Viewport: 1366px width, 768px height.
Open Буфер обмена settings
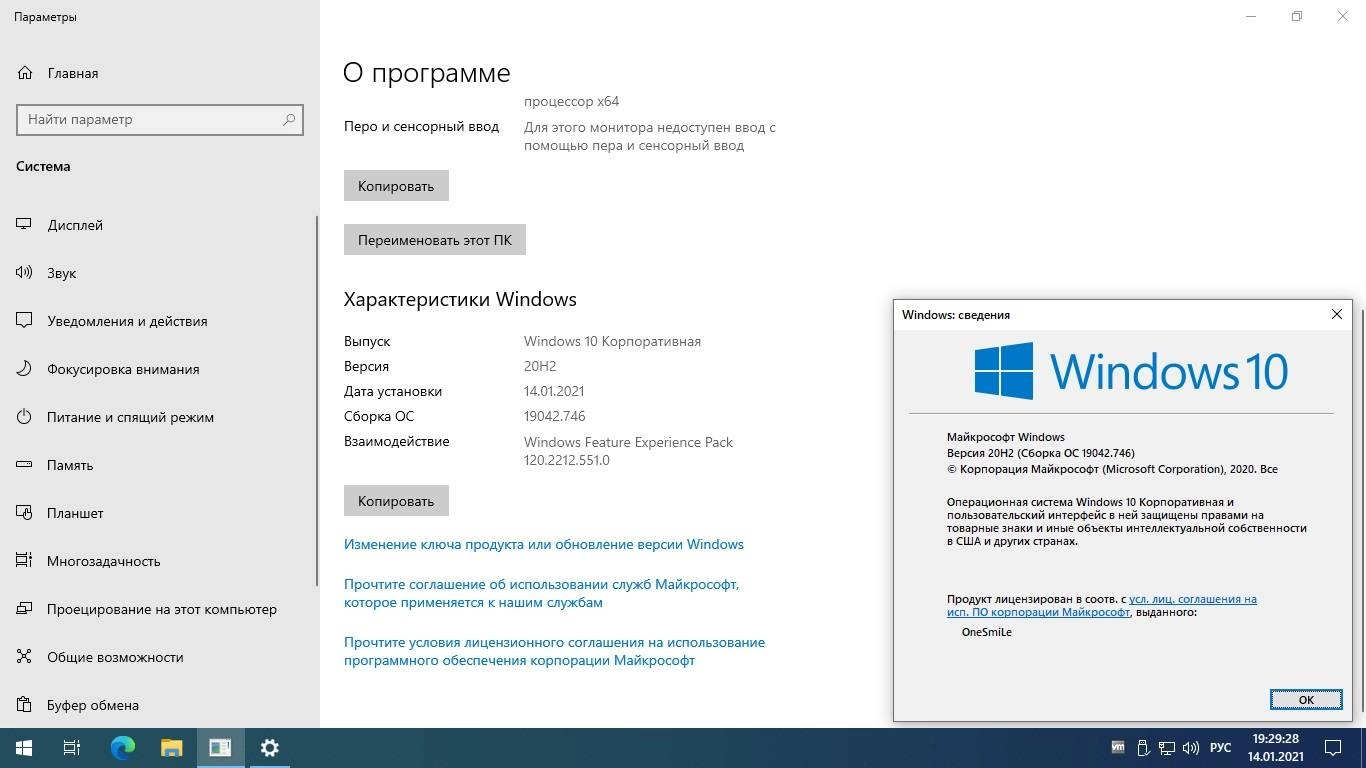pyautogui.click(x=92, y=705)
